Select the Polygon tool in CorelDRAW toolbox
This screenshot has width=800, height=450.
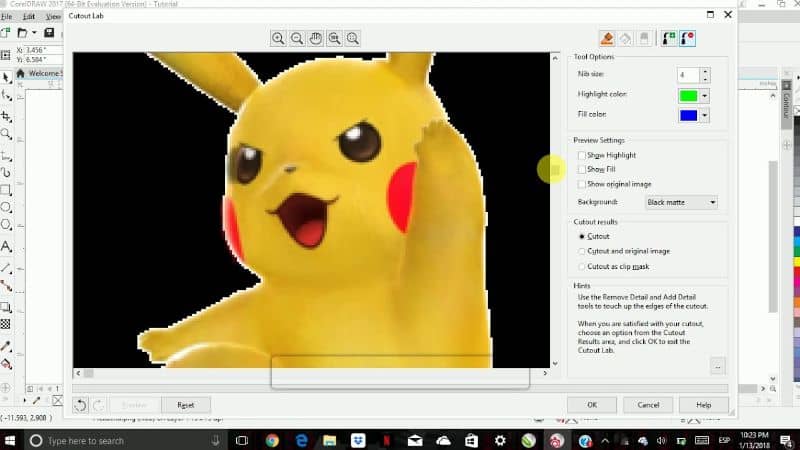point(7,225)
